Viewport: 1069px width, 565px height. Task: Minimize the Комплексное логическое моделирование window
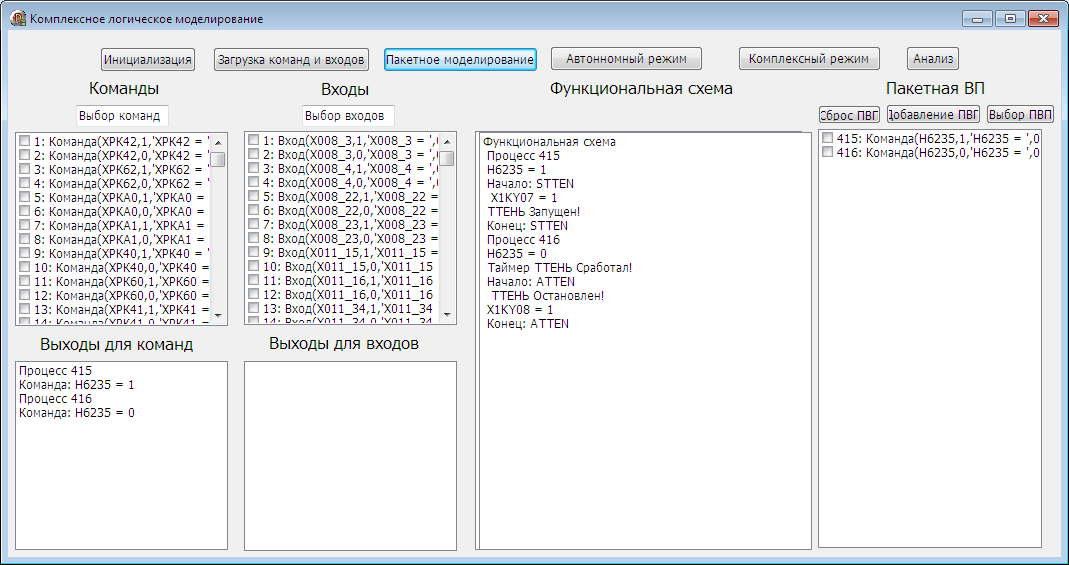[x=976, y=19]
